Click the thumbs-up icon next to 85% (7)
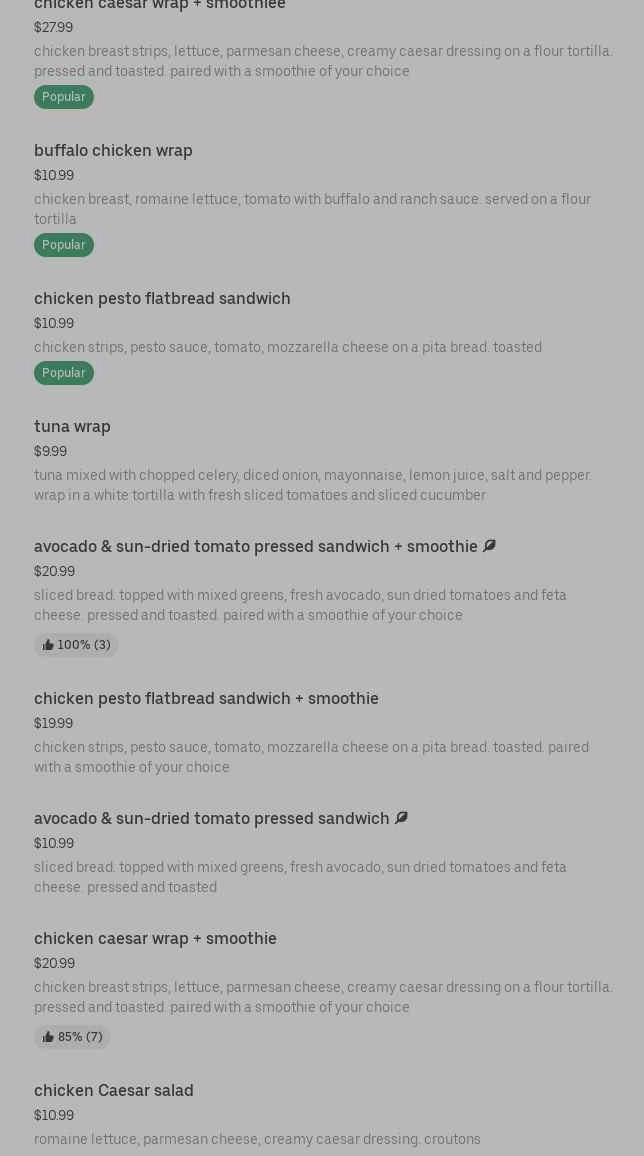644x1156 pixels. tap(48, 1038)
